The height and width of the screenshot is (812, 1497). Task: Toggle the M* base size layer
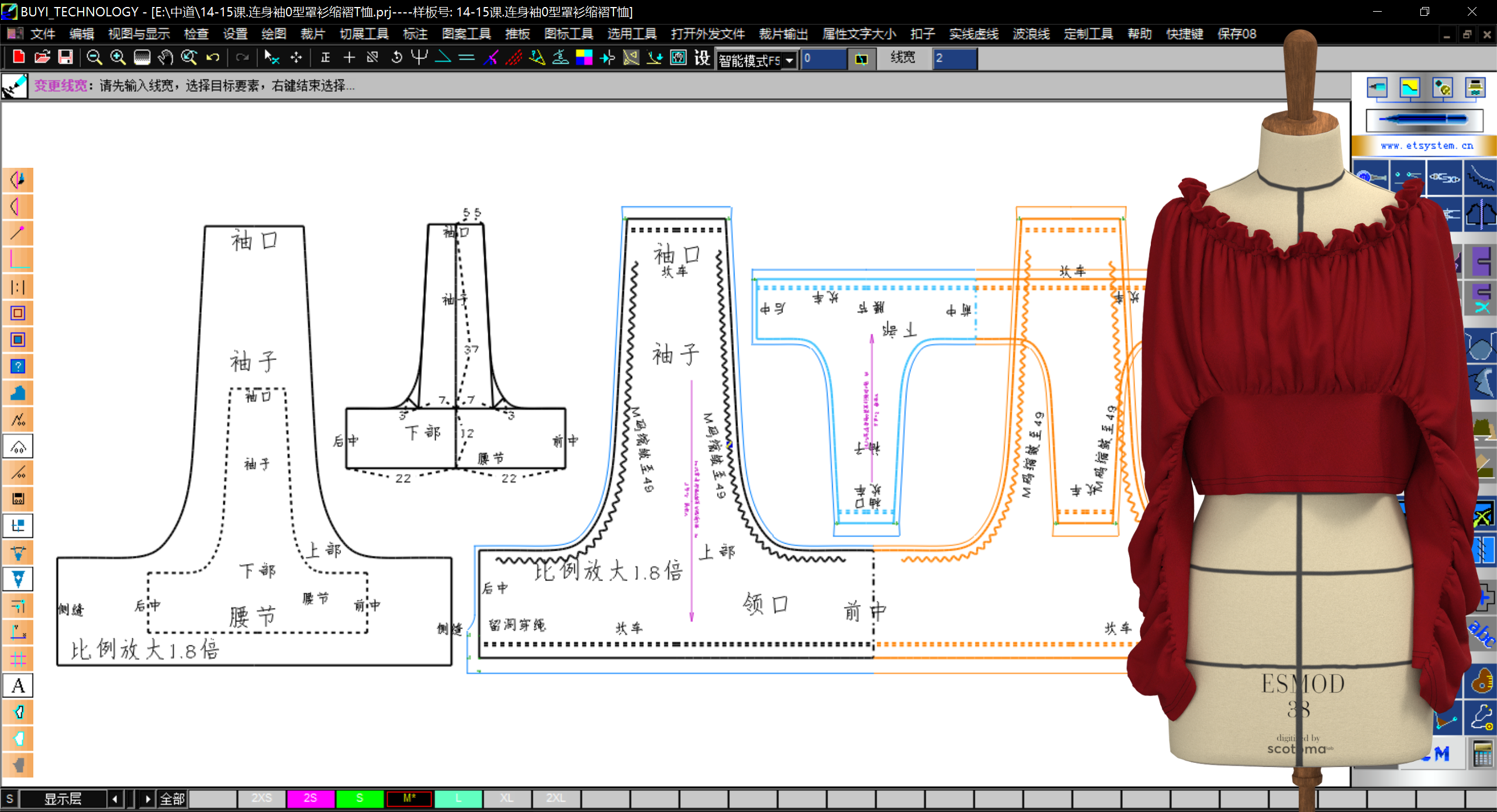pos(409,798)
